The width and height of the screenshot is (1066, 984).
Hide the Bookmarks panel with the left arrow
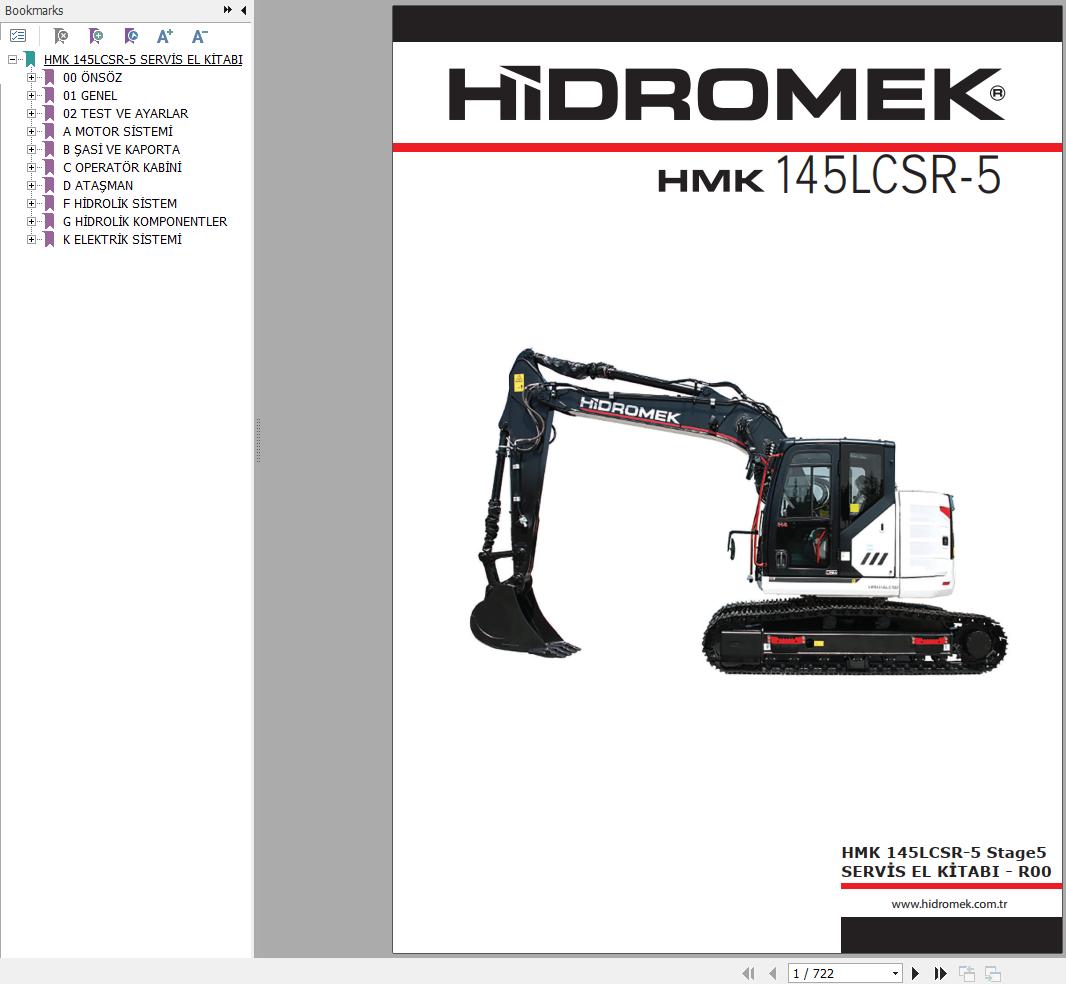(243, 10)
